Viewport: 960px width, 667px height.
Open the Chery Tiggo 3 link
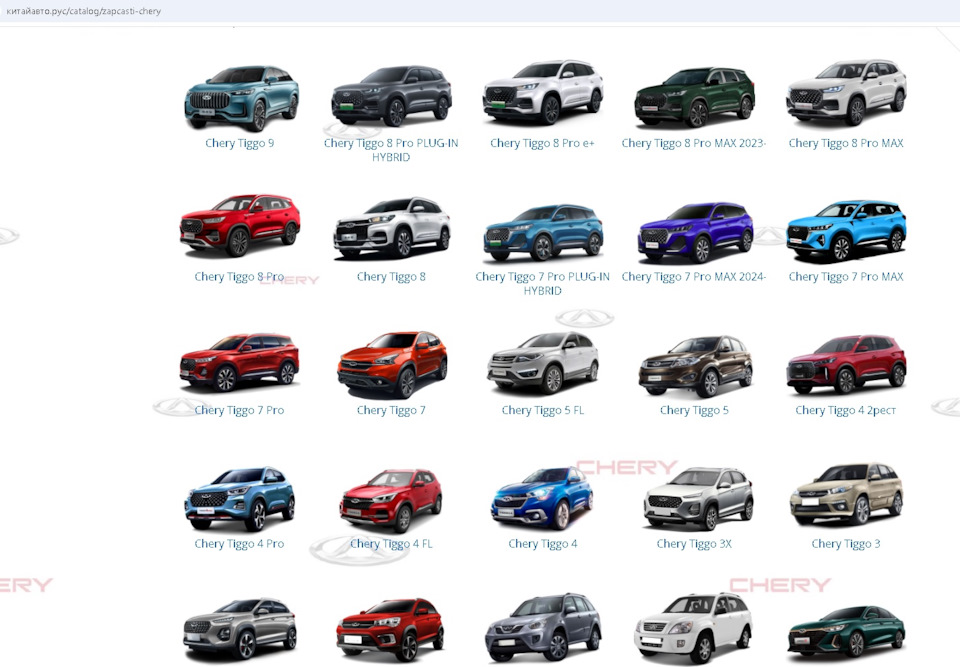(846, 544)
